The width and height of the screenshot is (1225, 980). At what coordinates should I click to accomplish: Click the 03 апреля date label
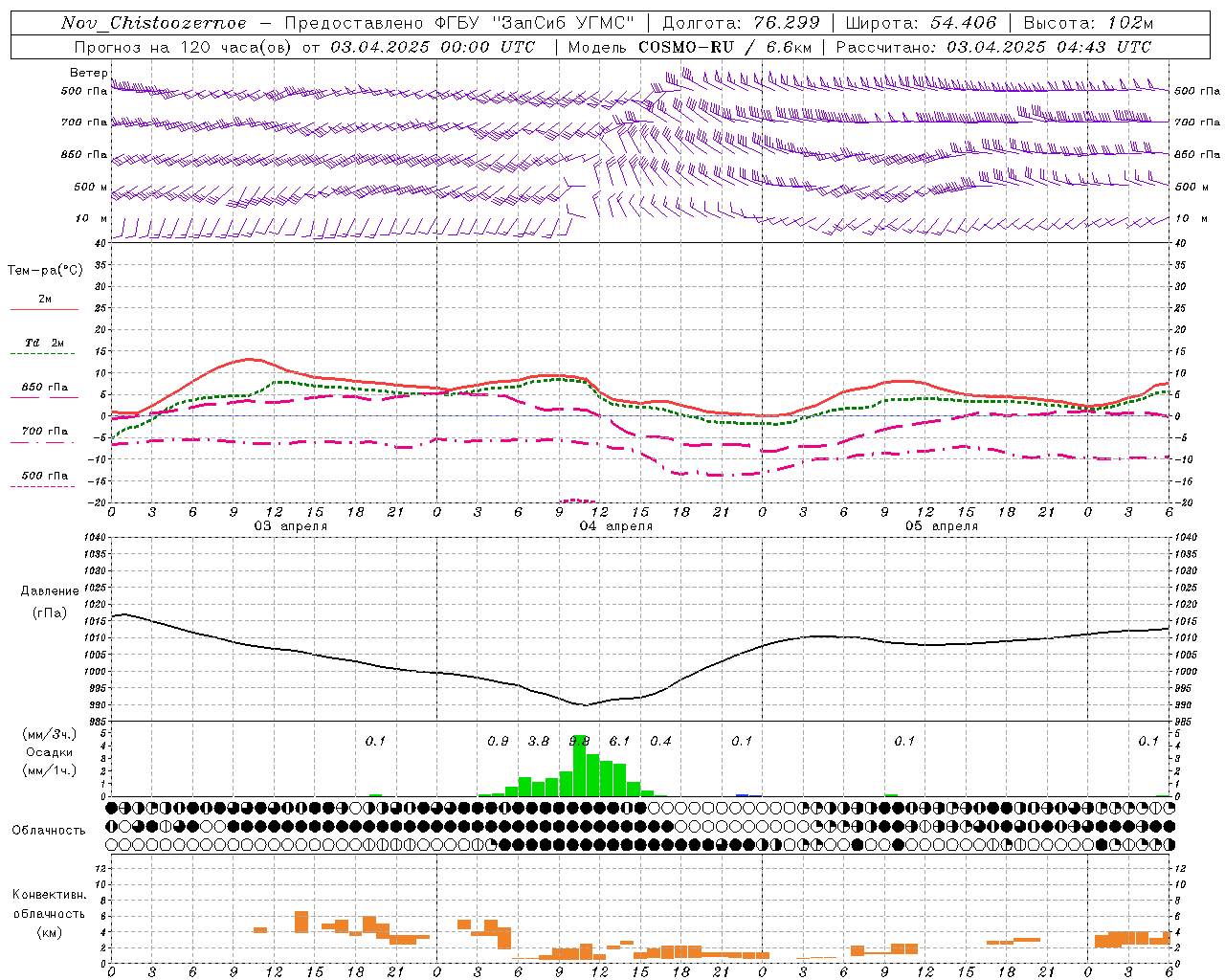tap(290, 526)
